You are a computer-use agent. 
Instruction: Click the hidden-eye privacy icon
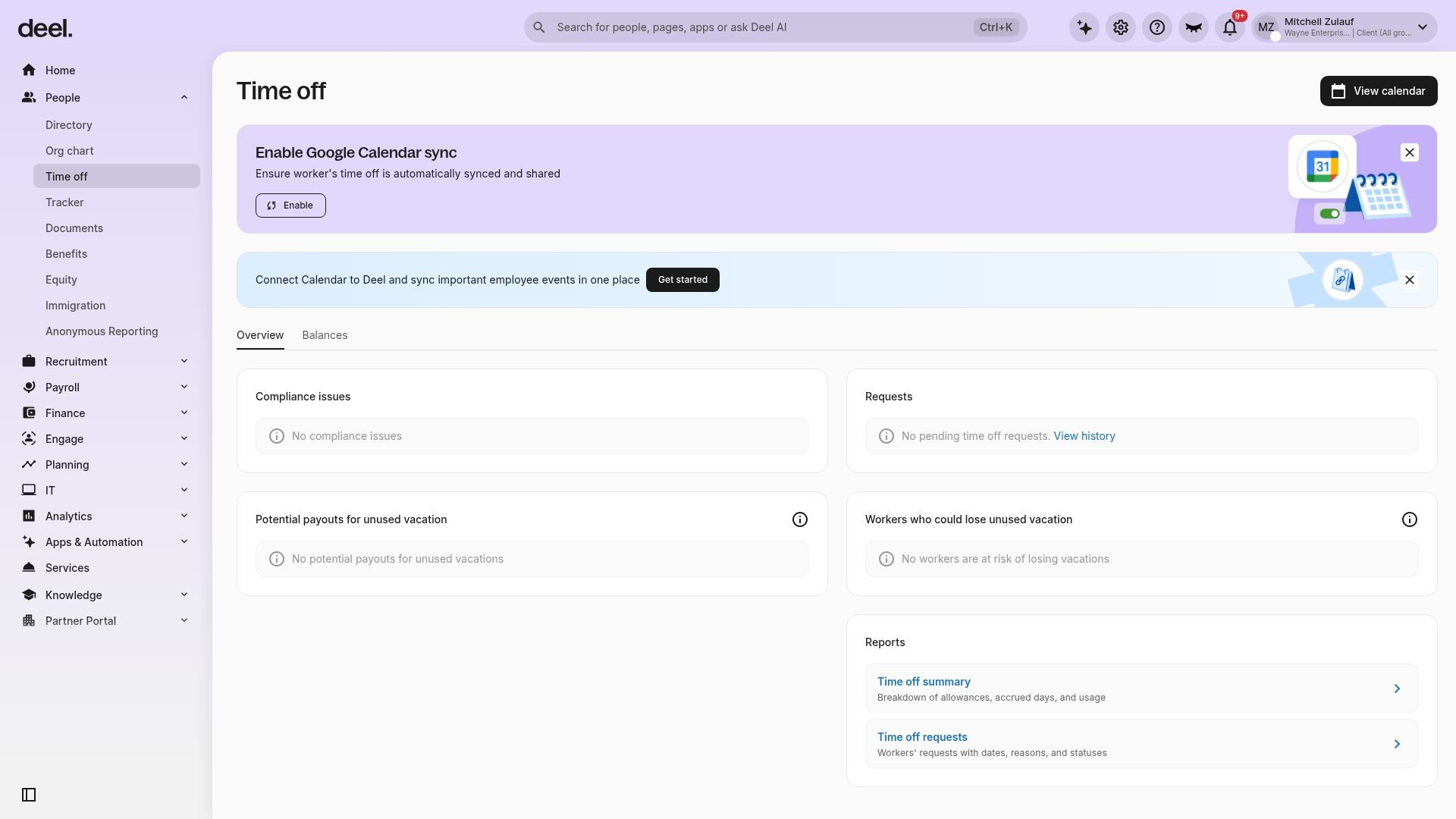(1194, 27)
